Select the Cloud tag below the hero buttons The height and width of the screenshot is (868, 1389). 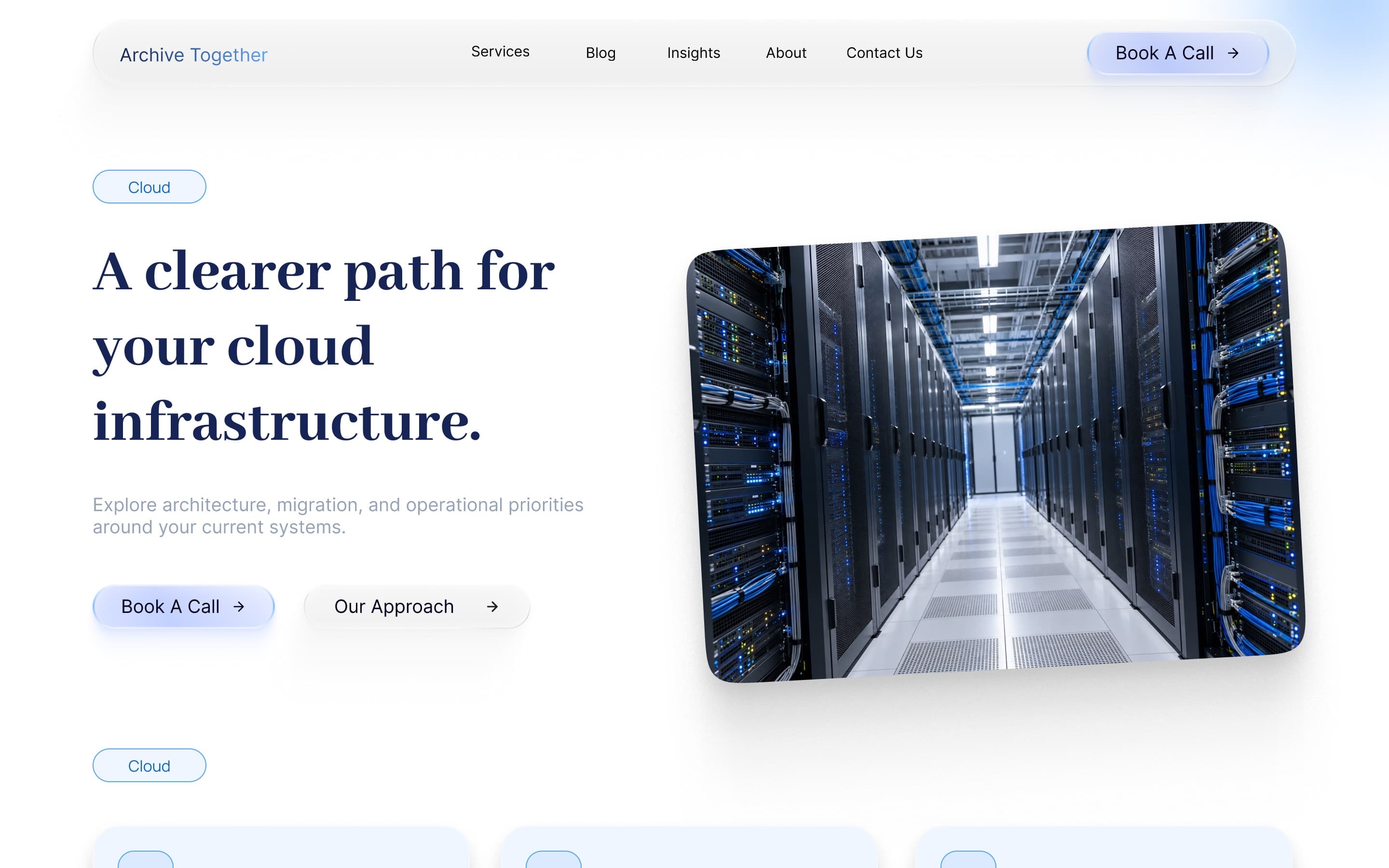pos(149,765)
